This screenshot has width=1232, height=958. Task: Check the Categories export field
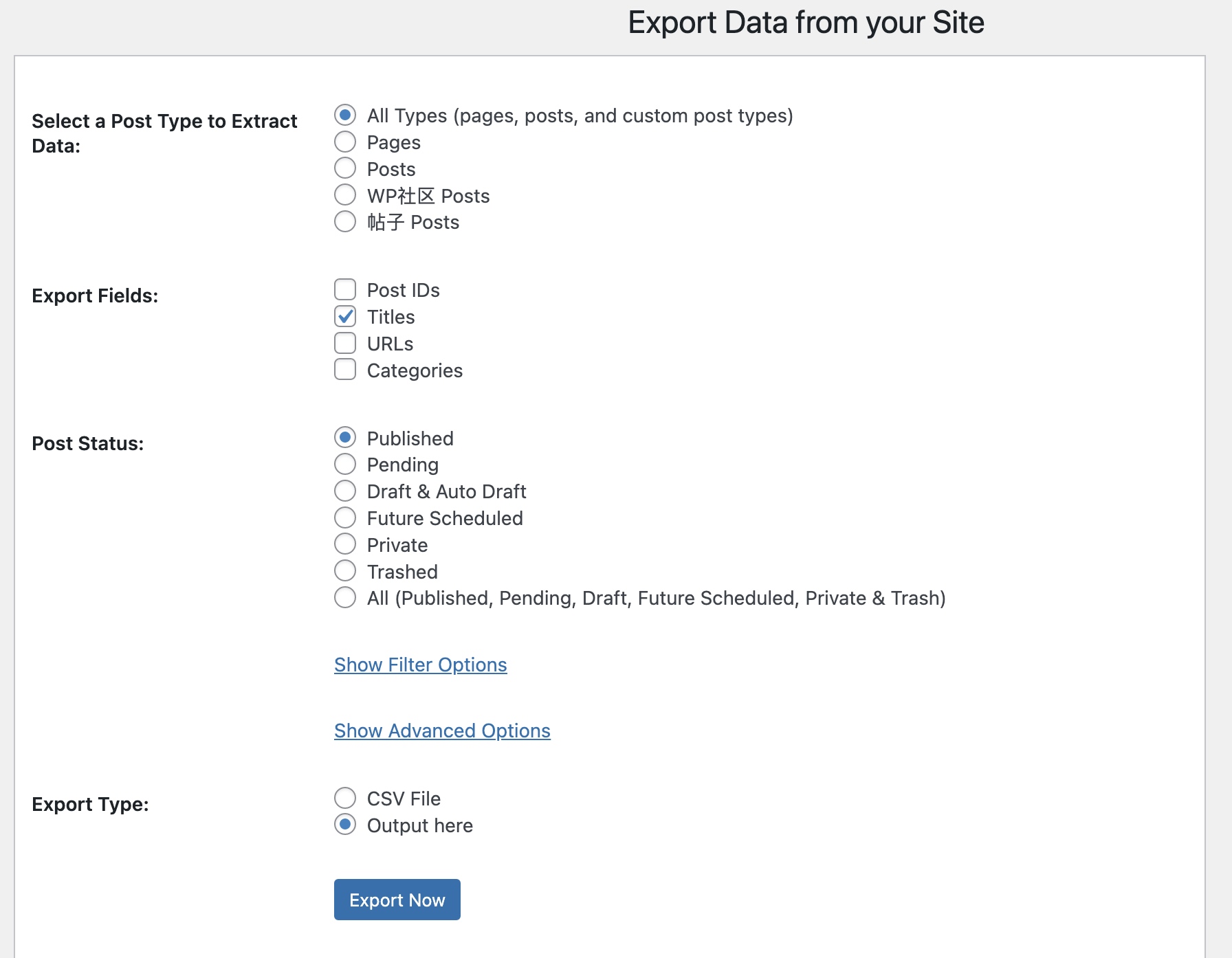click(345, 369)
